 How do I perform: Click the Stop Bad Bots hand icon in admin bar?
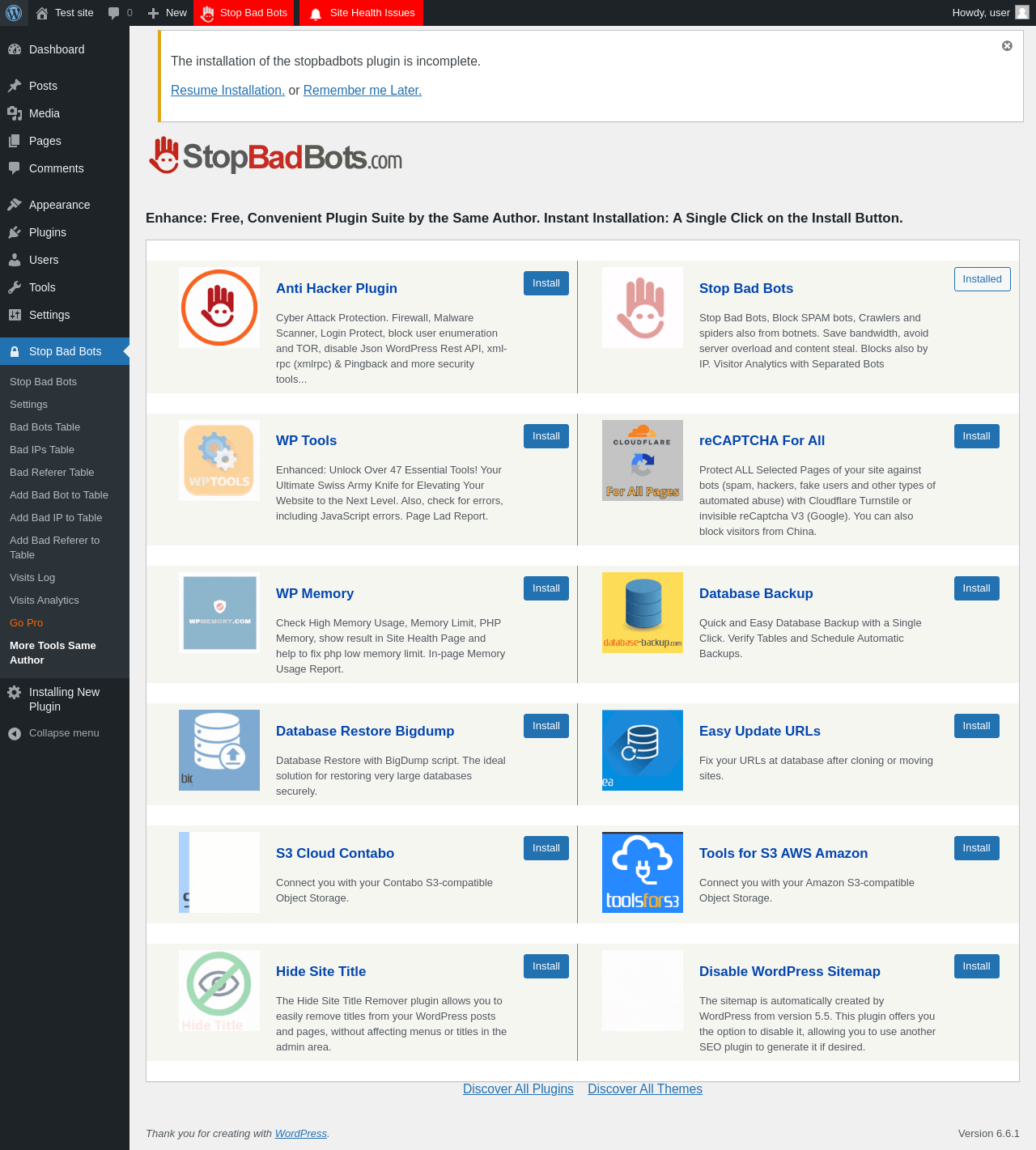point(207,13)
